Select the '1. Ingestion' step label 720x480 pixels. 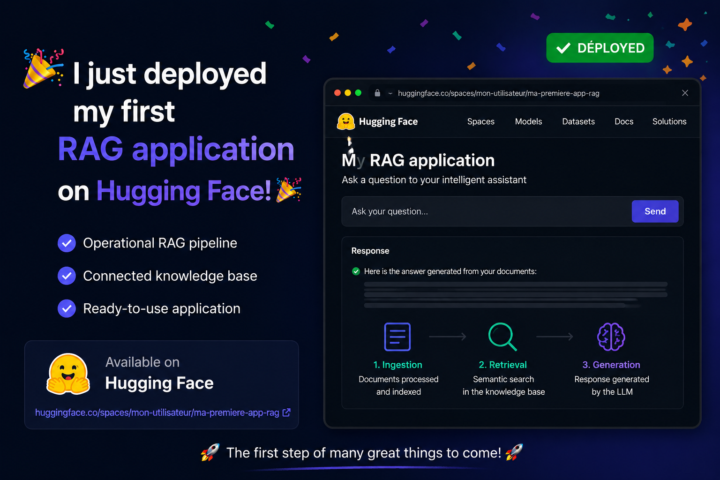click(x=398, y=365)
